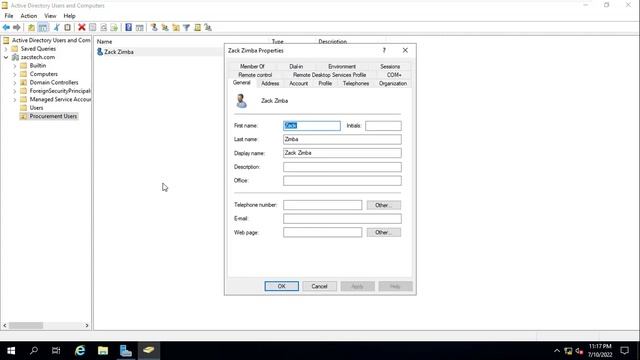This screenshot has height=360, width=640.
Task: Expand Computers container arrow
Action: (x=15, y=74)
